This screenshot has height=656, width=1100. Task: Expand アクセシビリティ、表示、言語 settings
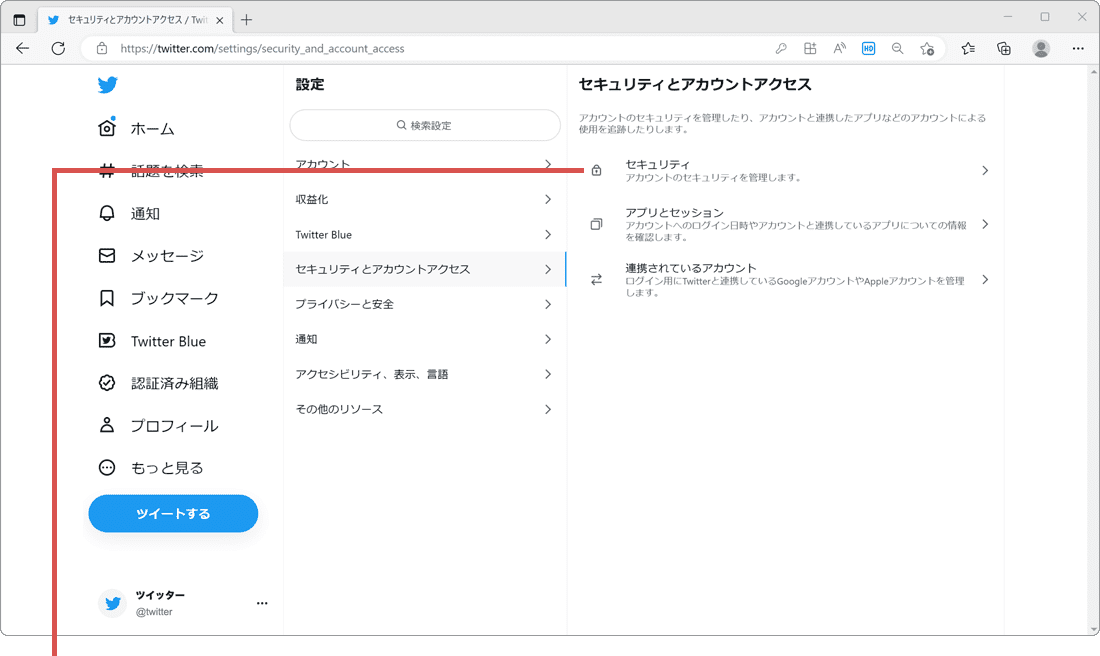[548, 374]
